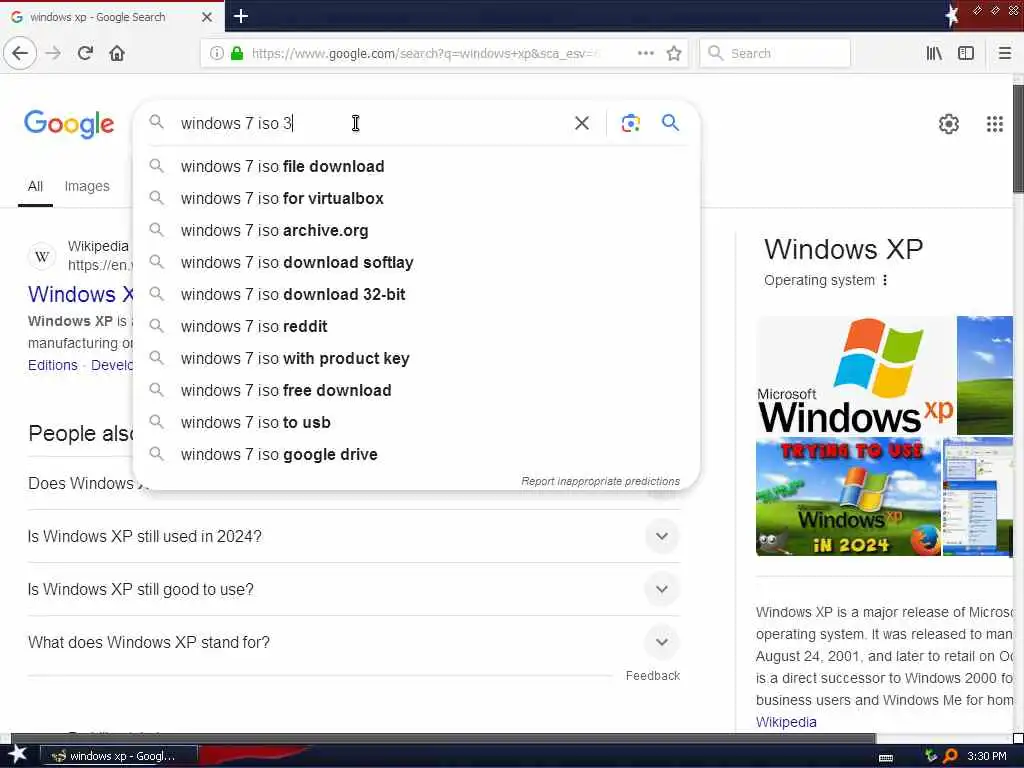Open the Firefox Library icon
1024x768 pixels.
point(934,53)
